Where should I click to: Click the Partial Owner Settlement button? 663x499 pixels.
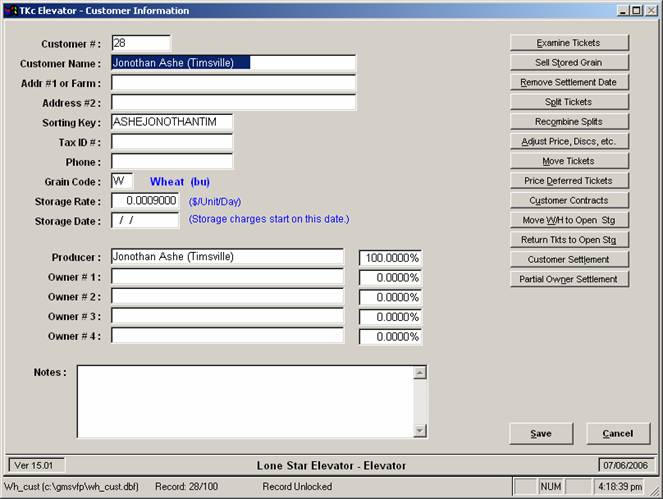point(569,279)
